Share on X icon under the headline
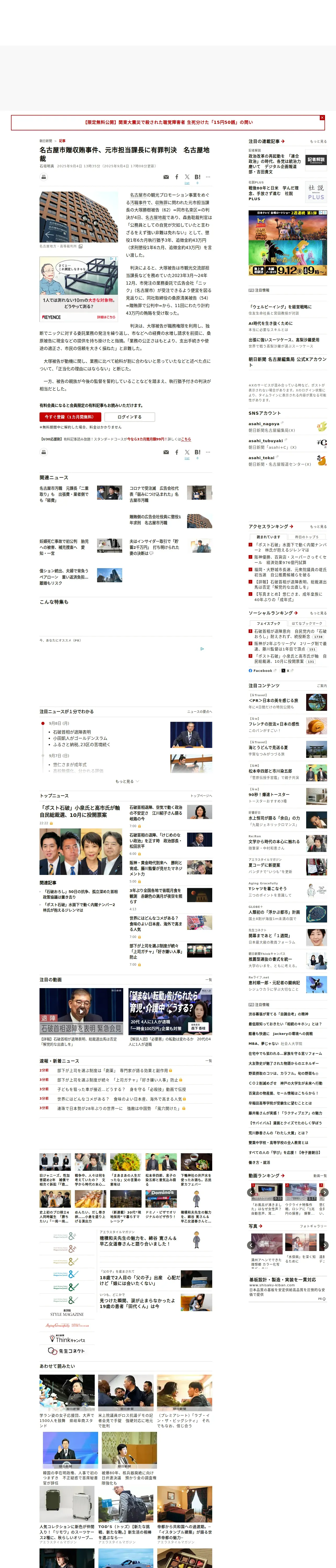This screenshot has width=336, height=1568. click(x=187, y=177)
